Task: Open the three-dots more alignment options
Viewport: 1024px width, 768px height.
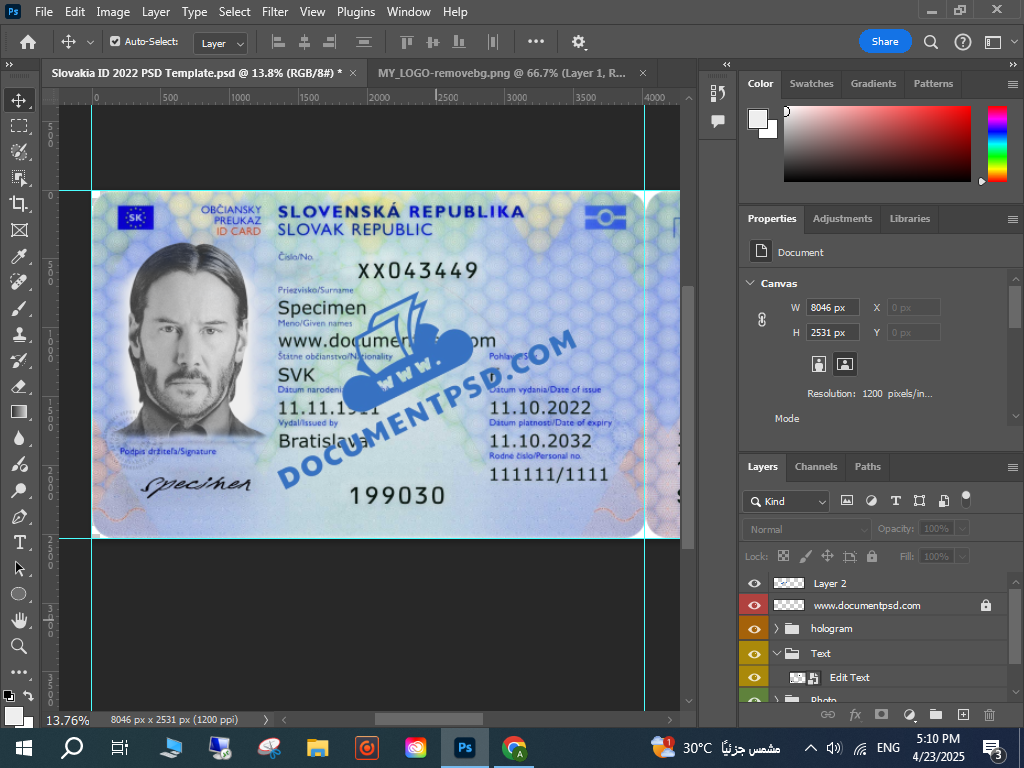Action: click(536, 42)
